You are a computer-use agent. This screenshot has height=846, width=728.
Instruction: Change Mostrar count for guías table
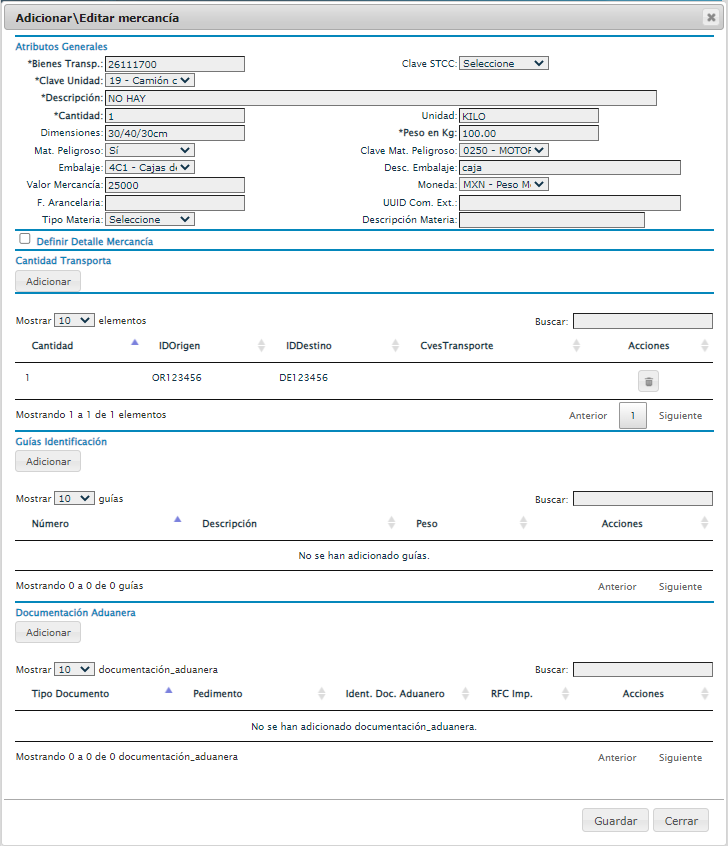tap(74, 499)
